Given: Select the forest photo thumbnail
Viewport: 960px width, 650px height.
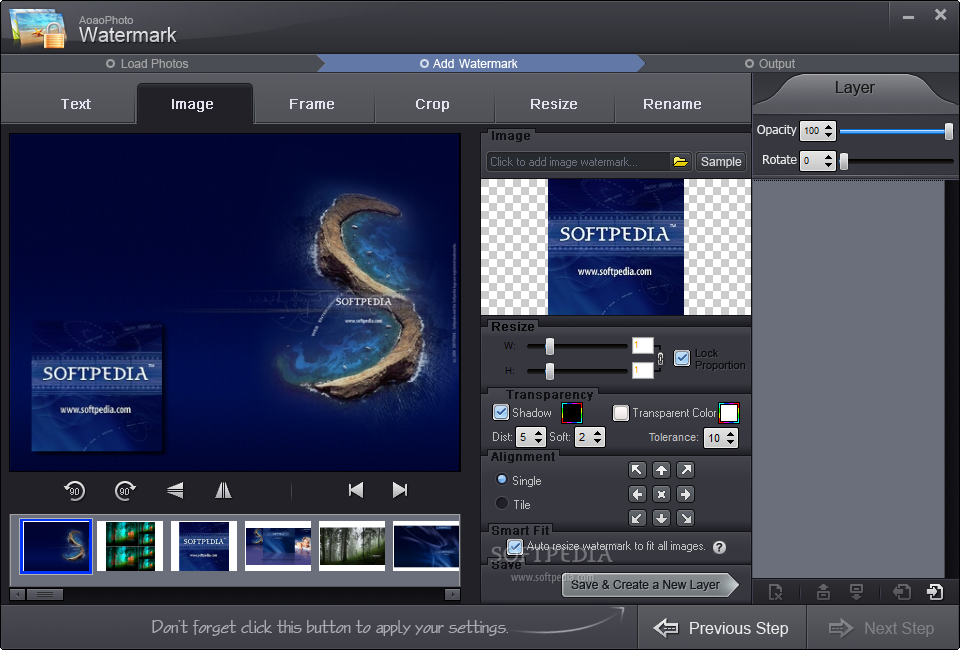Looking at the screenshot, I should tap(352, 546).
